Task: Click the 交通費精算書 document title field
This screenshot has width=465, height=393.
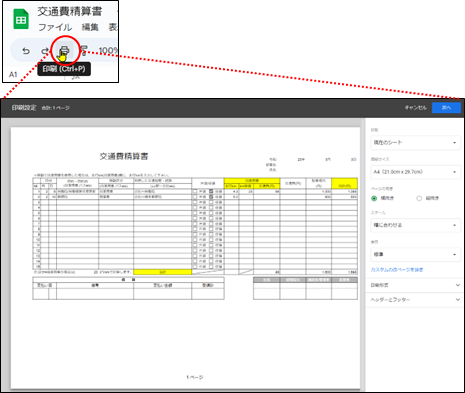Action: point(69,12)
